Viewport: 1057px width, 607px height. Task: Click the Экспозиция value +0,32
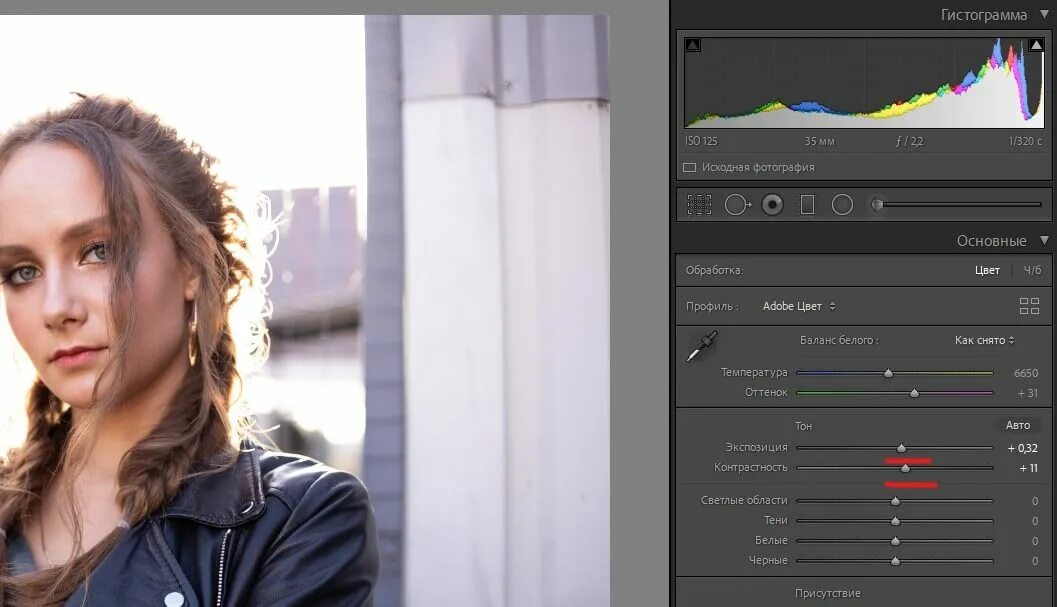(1023, 448)
